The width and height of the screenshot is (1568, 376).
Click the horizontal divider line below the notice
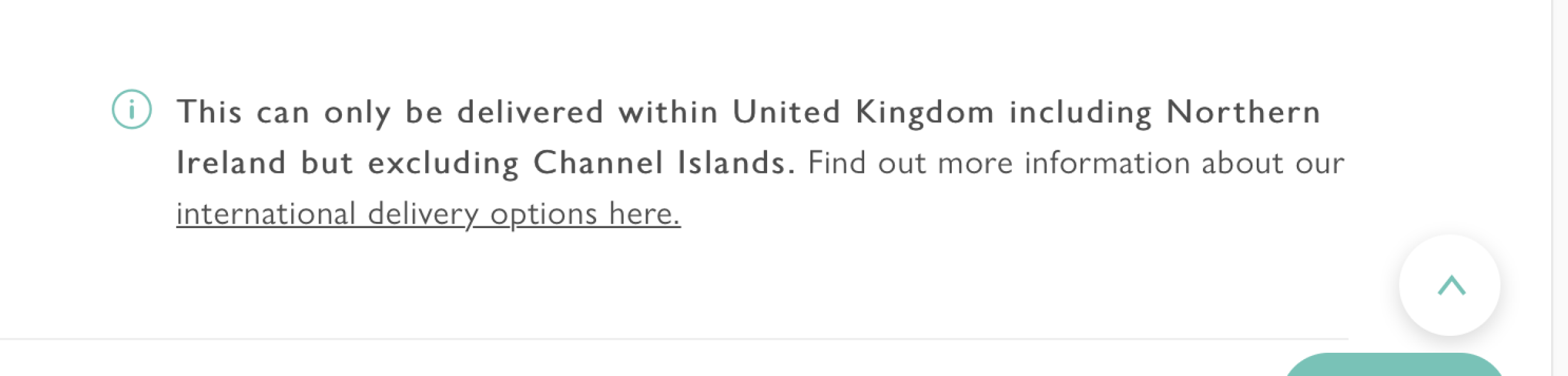click(673, 339)
